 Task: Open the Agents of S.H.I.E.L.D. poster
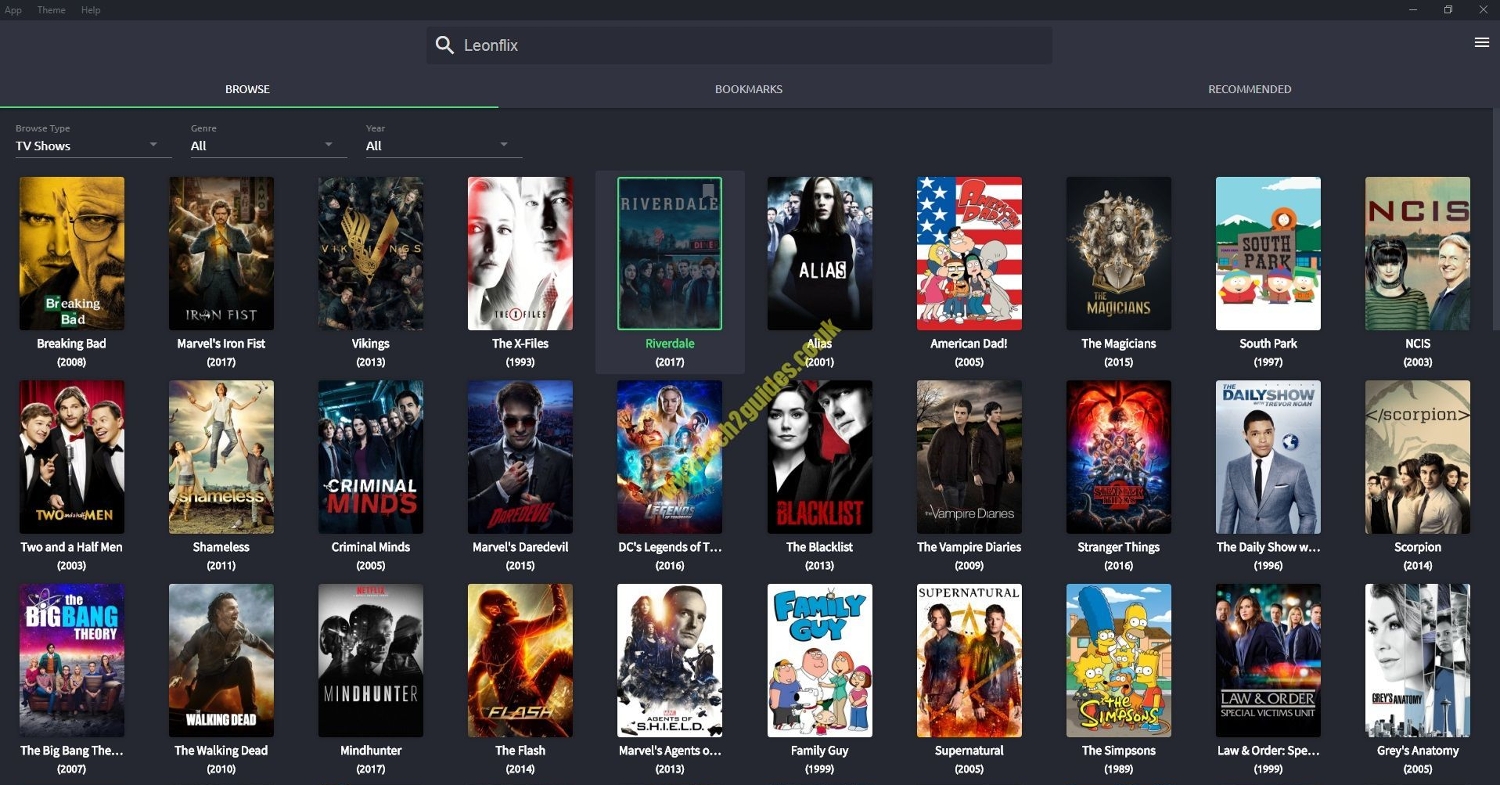(x=670, y=661)
